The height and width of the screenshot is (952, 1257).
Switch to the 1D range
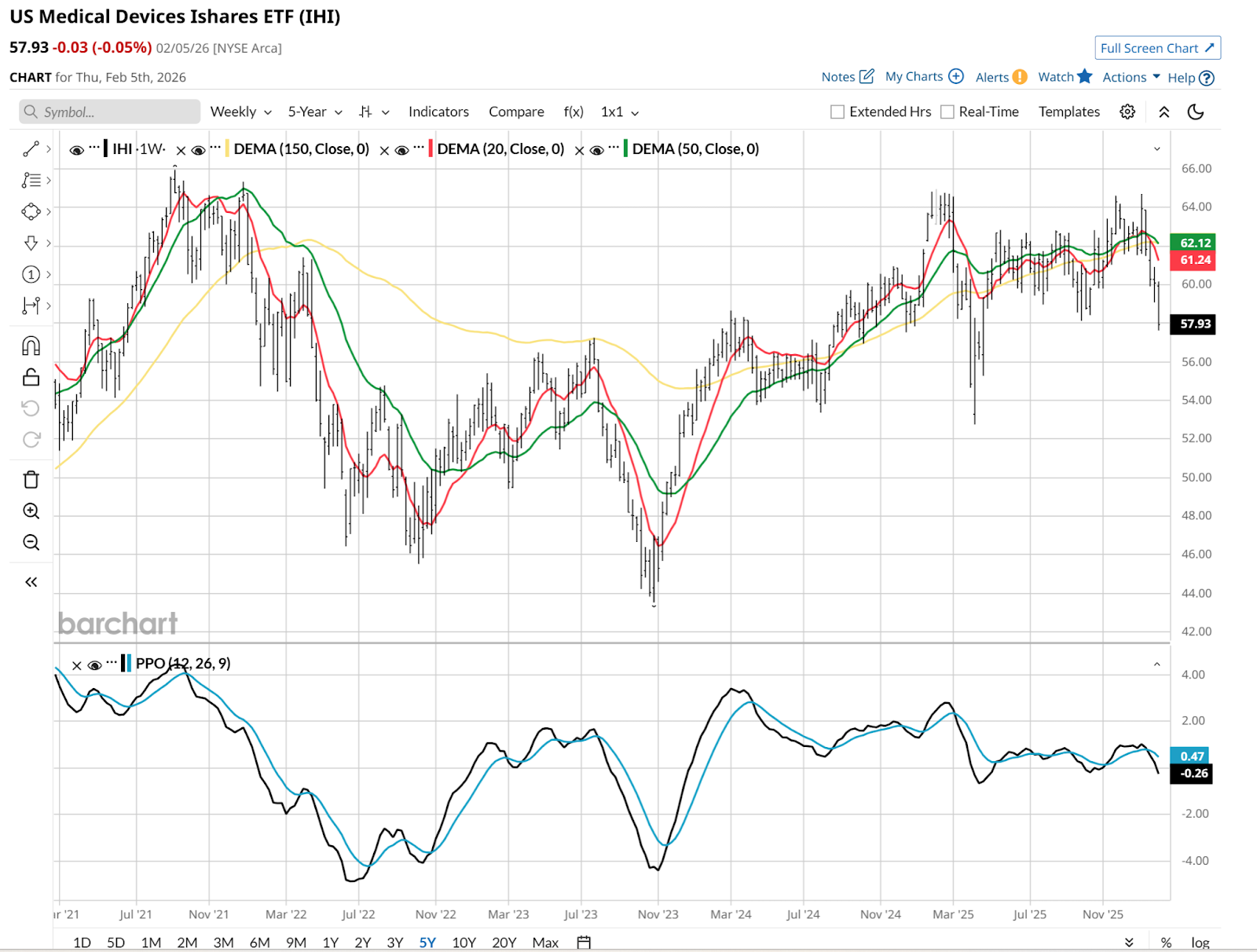click(82, 942)
